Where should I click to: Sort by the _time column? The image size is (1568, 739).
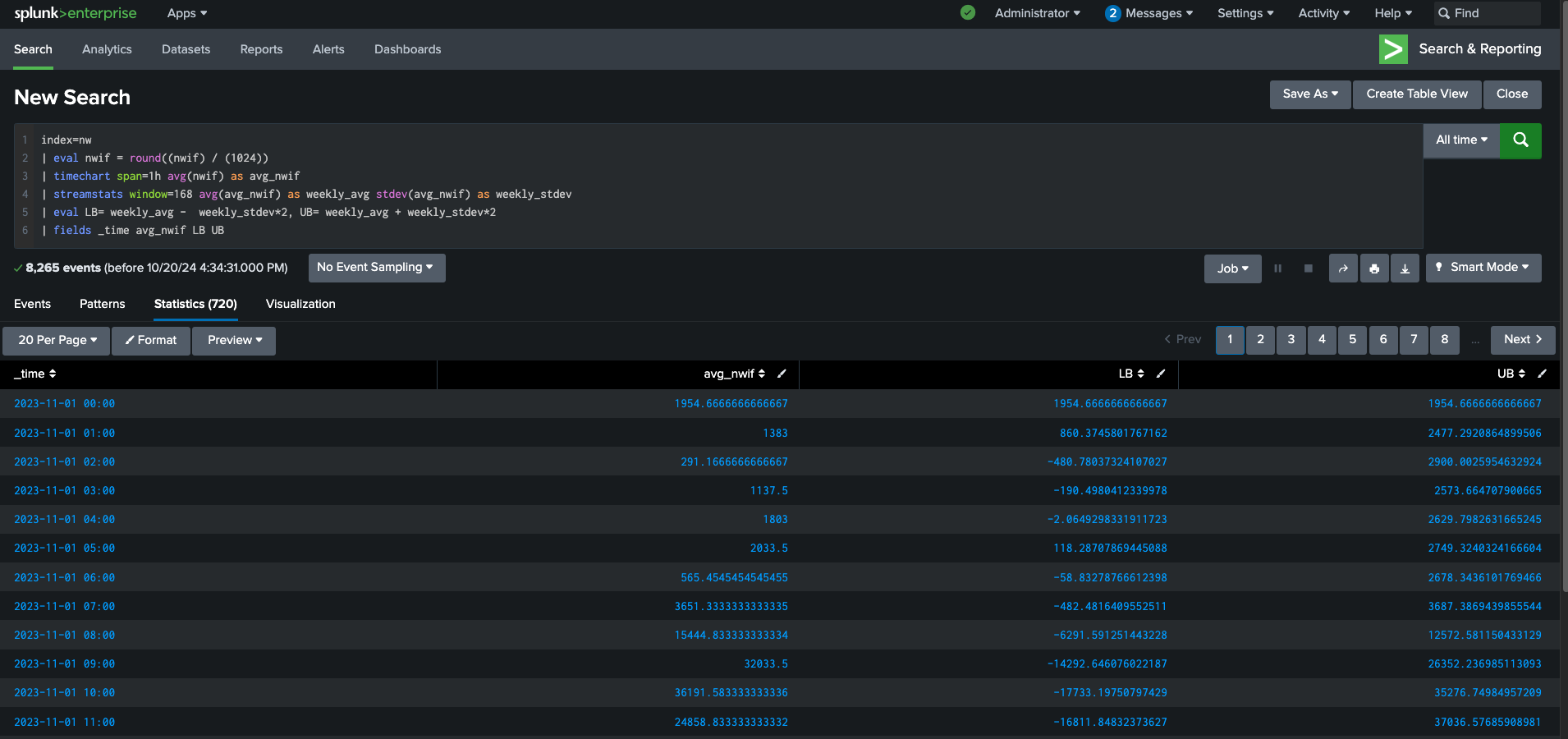pos(35,374)
